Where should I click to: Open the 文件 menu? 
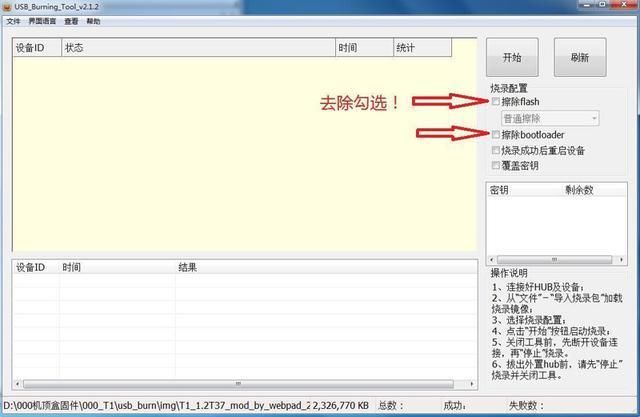13,21
